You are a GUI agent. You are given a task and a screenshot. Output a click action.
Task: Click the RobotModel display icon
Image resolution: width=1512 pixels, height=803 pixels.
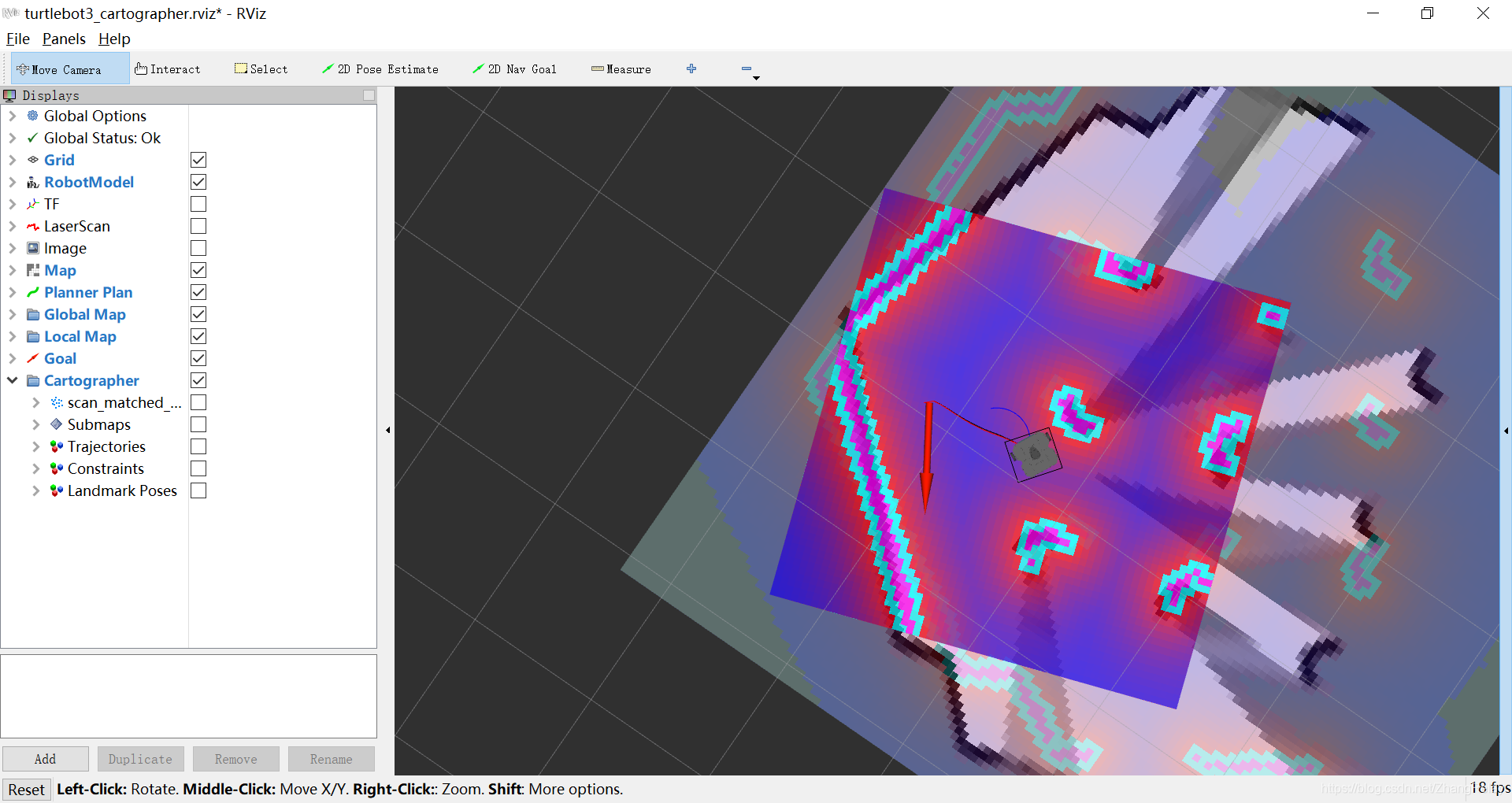33,182
